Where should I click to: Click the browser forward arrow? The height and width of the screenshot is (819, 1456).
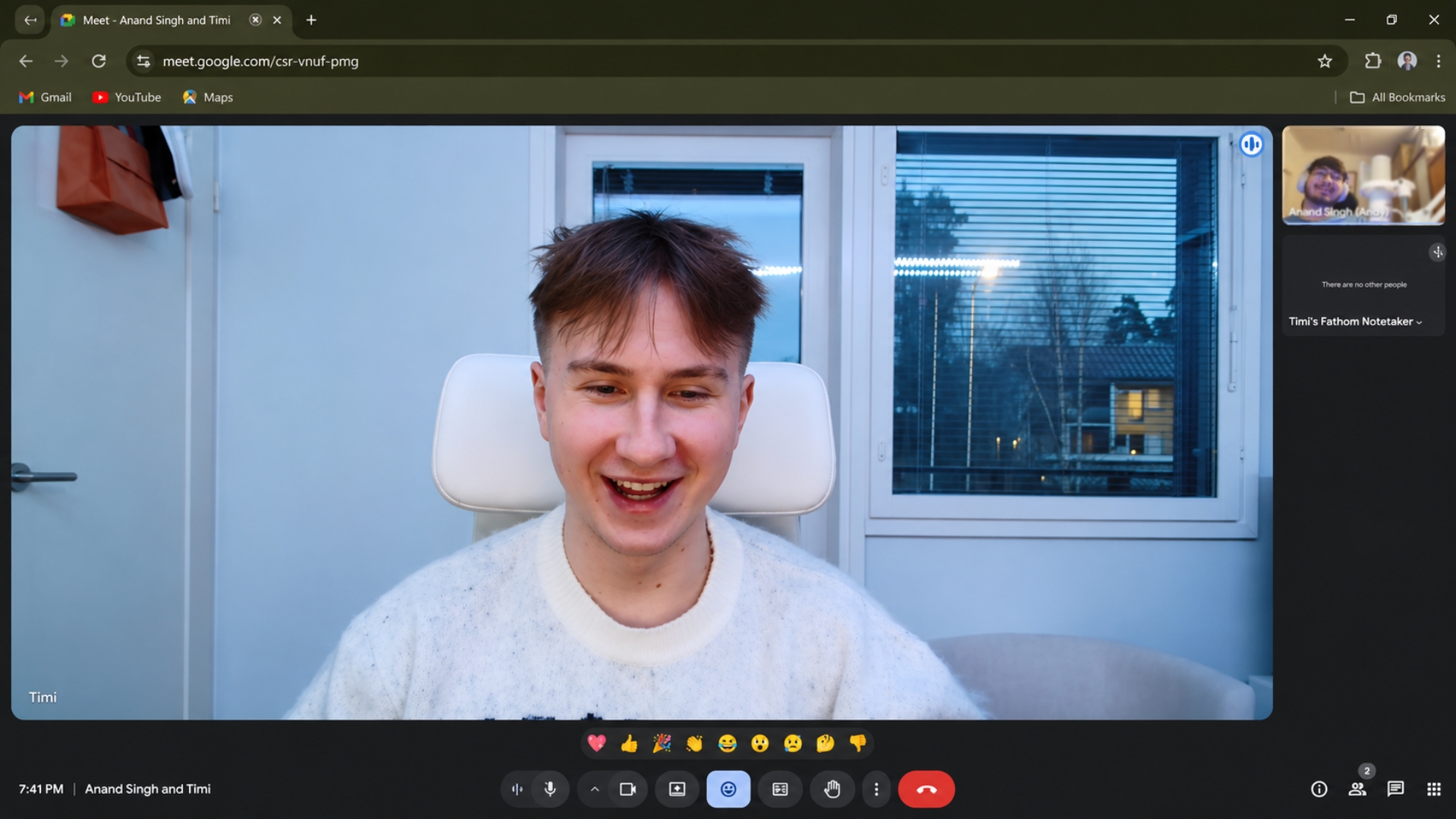61,61
